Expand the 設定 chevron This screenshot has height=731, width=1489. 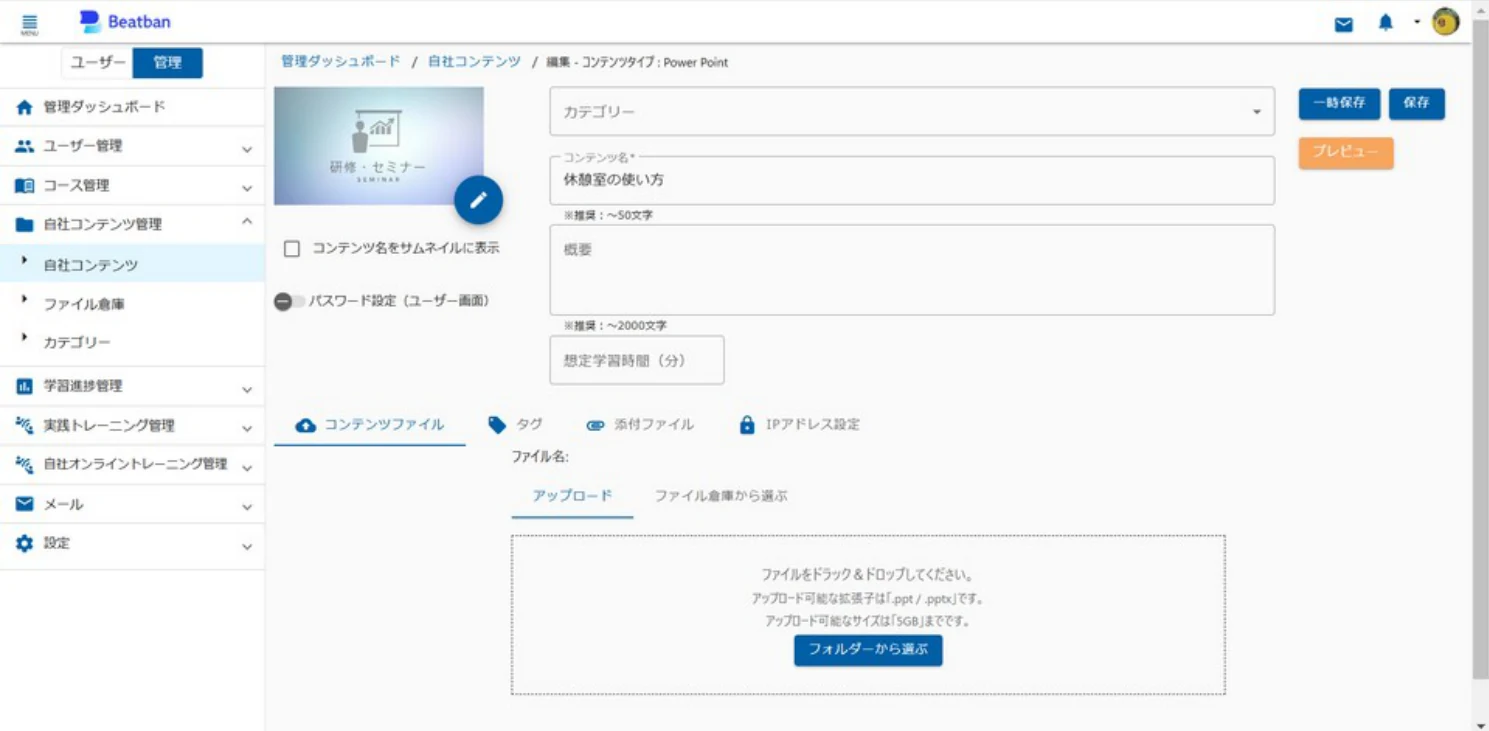pos(247,547)
